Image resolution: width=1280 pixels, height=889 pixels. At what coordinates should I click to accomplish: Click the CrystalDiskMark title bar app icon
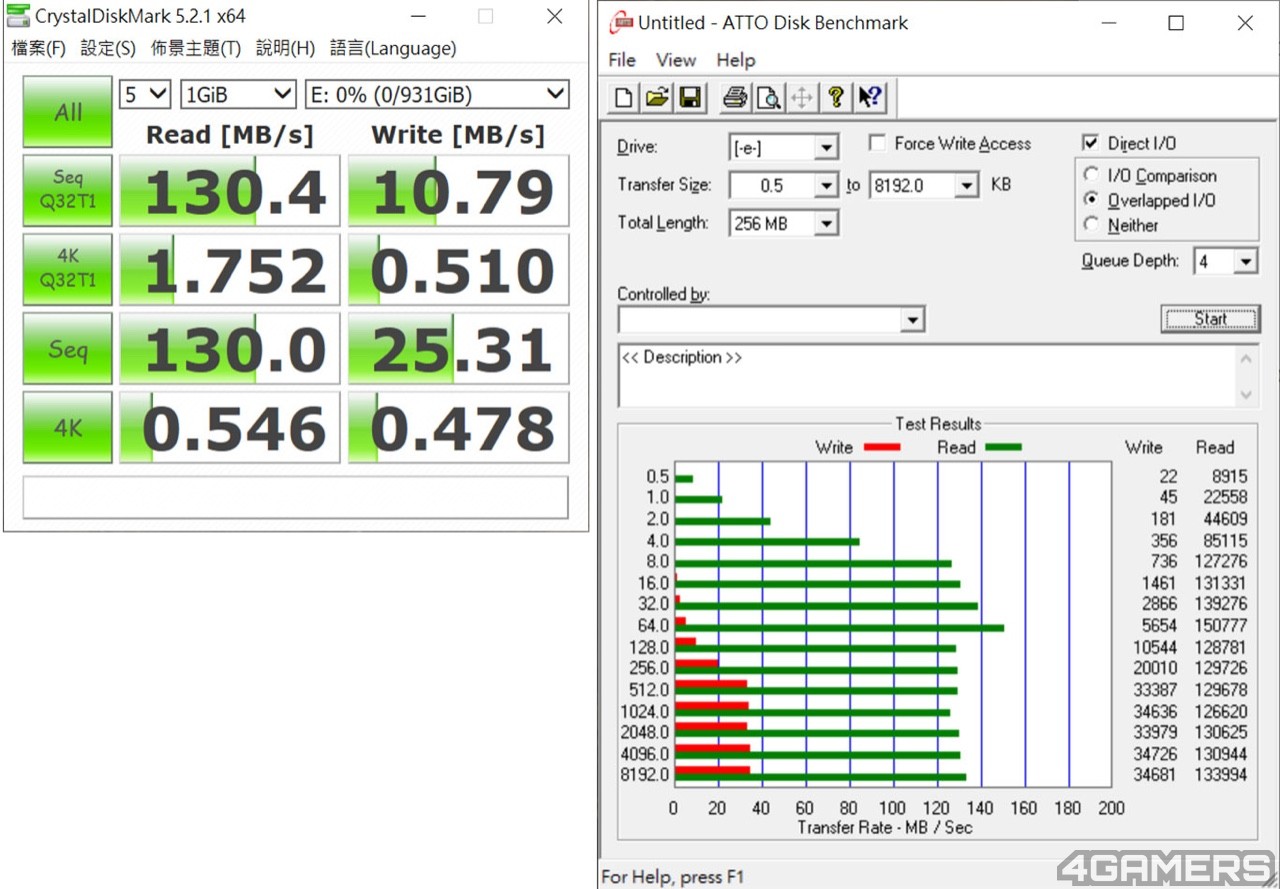tap(19, 16)
